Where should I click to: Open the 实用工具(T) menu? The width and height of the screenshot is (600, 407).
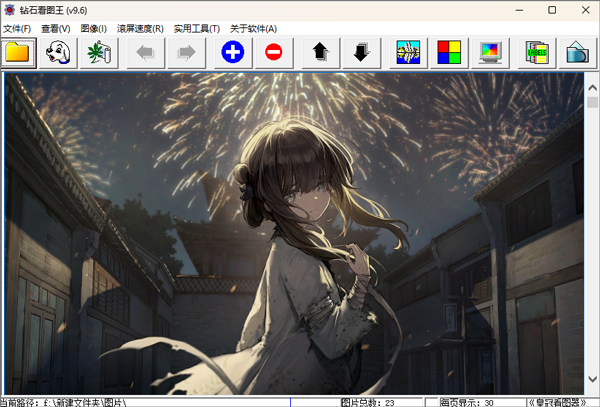click(x=197, y=29)
